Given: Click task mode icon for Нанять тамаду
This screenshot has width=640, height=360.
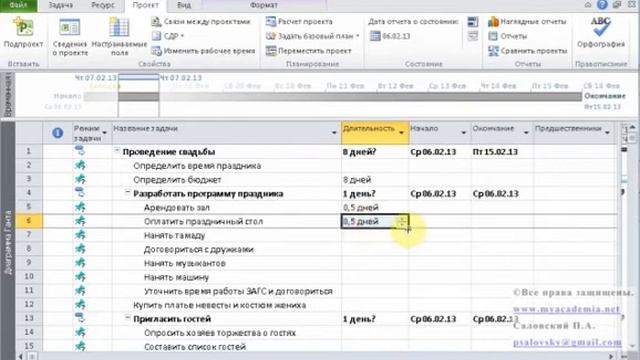Looking at the screenshot, I should coord(80,235).
